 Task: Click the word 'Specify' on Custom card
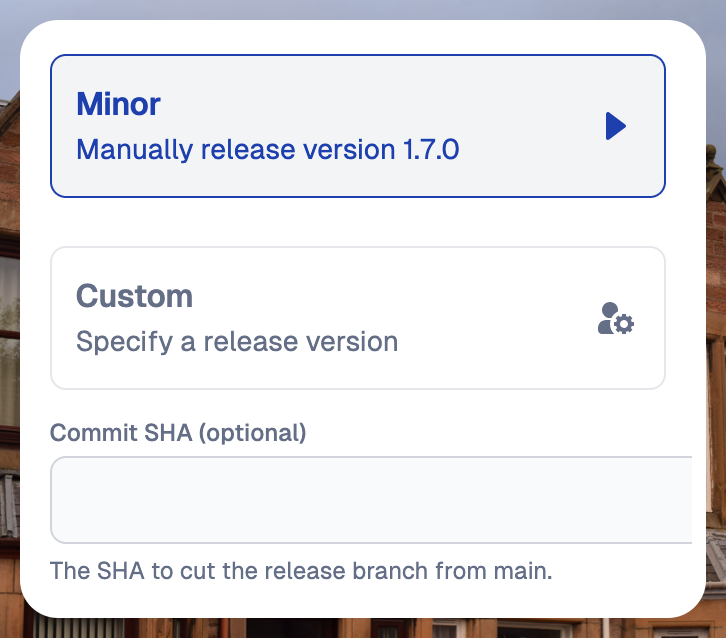tap(112, 342)
